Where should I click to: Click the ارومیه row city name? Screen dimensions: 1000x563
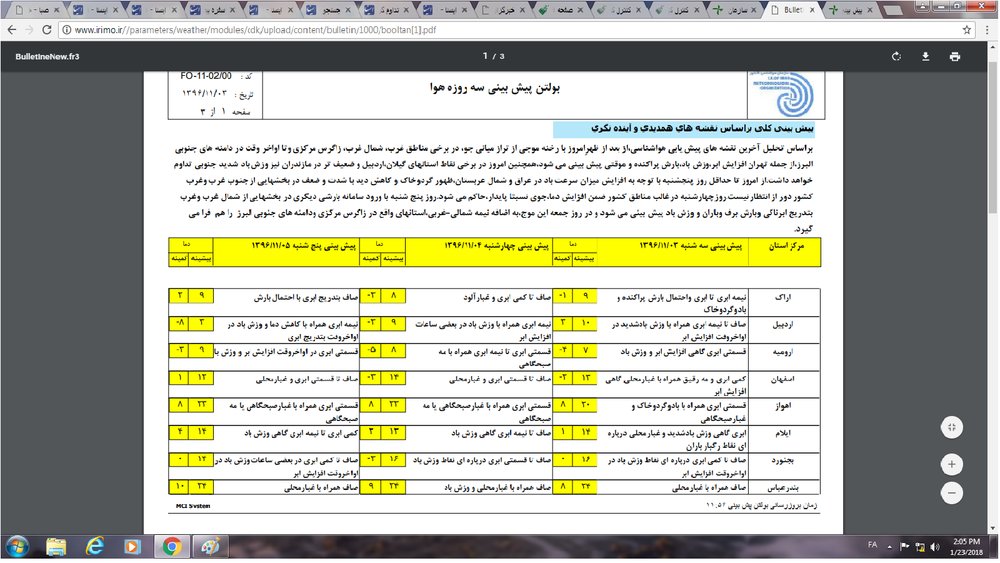pyautogui.click(x=782, y=352)
